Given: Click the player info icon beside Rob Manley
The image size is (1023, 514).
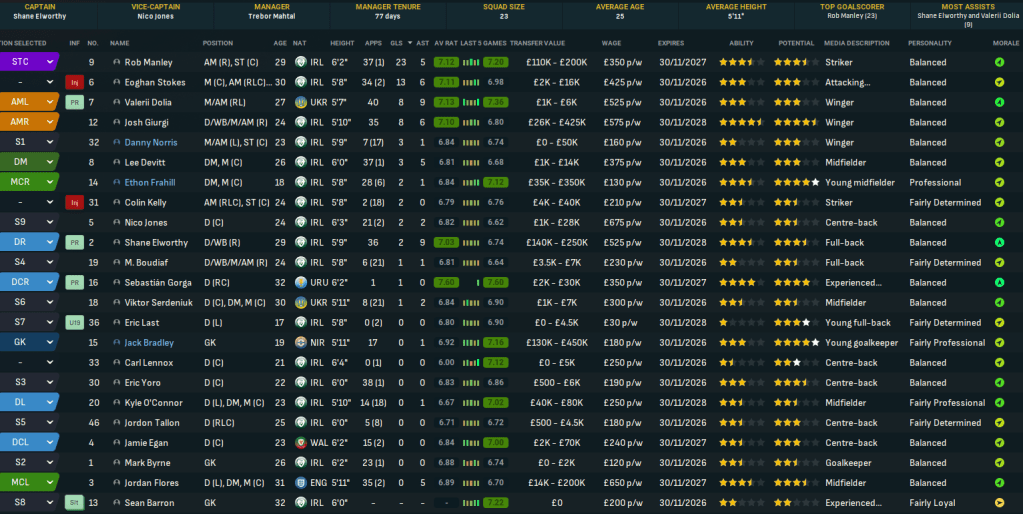Looking at the screenshot, I should (x=117, y=62).
